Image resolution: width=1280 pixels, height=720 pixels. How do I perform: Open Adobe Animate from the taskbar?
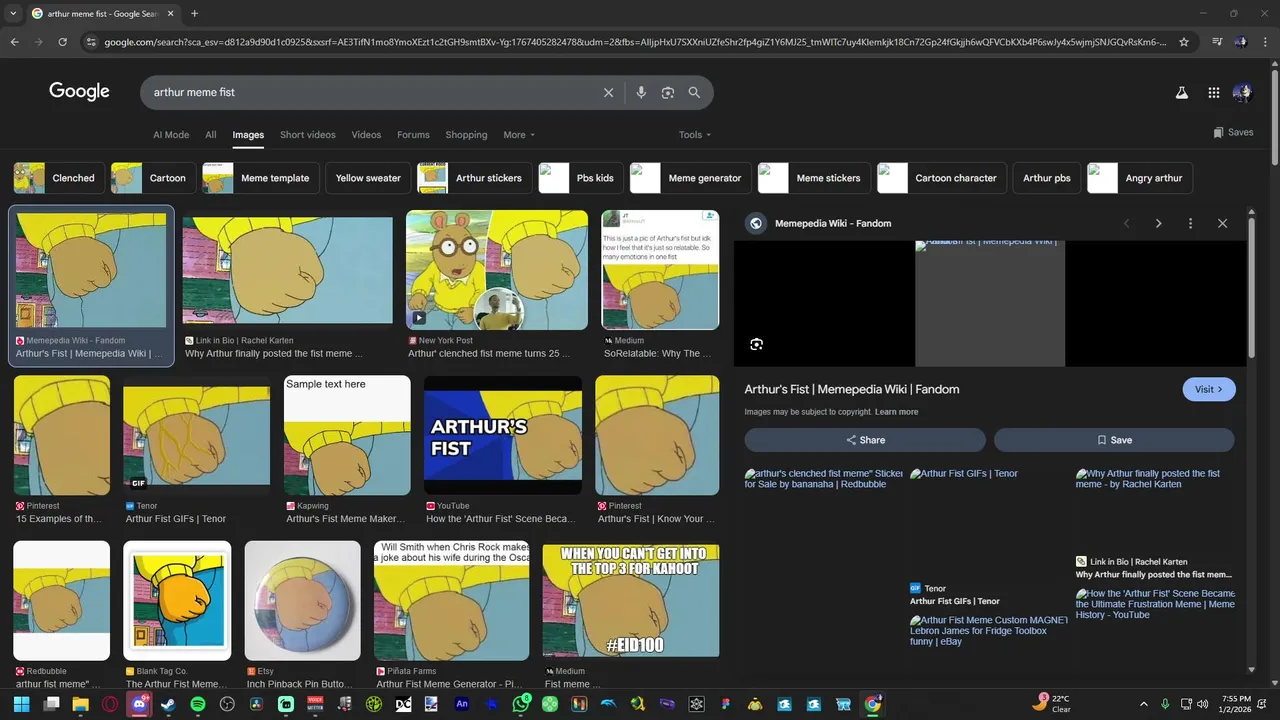point(462,704)
